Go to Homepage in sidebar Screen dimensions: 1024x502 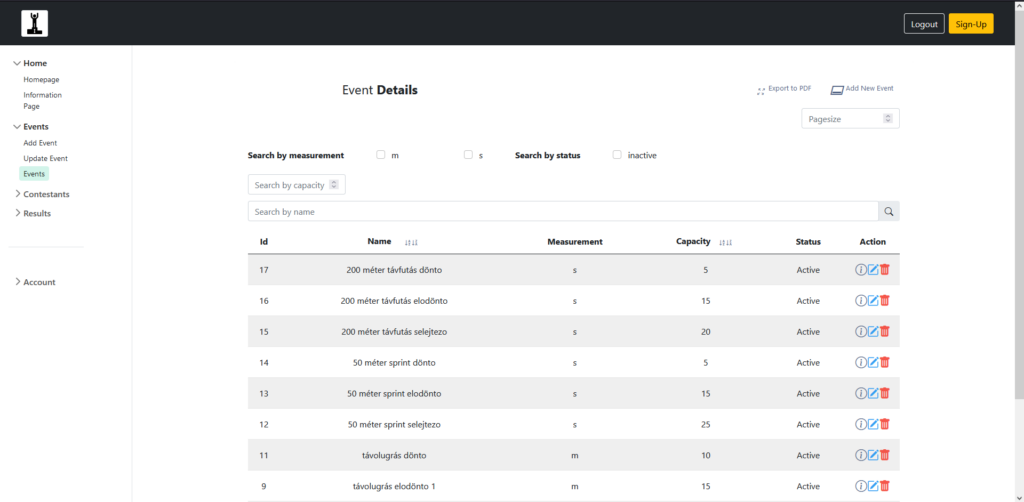click(x=41, y=80)
